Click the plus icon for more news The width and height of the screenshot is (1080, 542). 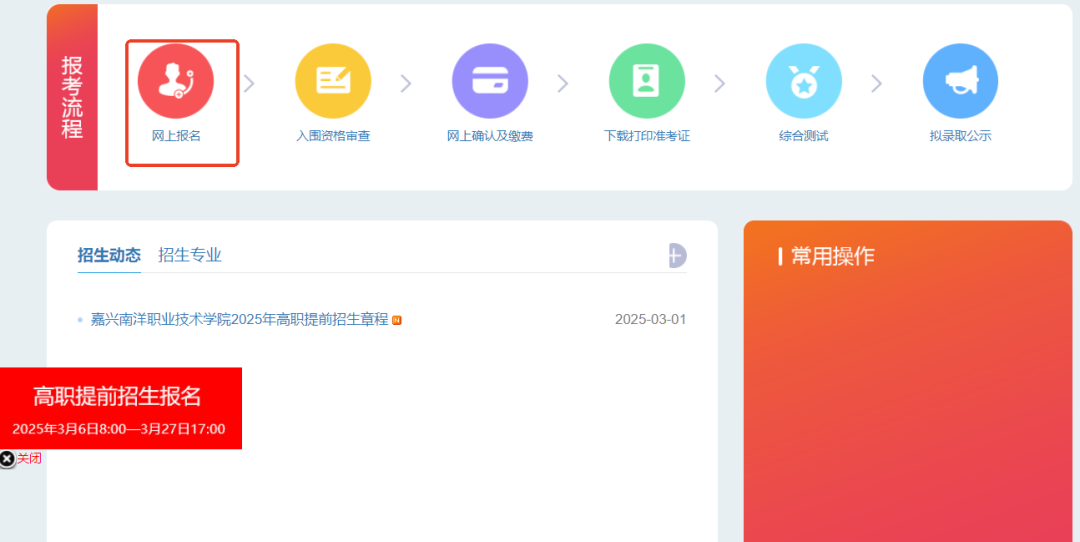[677, 255]
